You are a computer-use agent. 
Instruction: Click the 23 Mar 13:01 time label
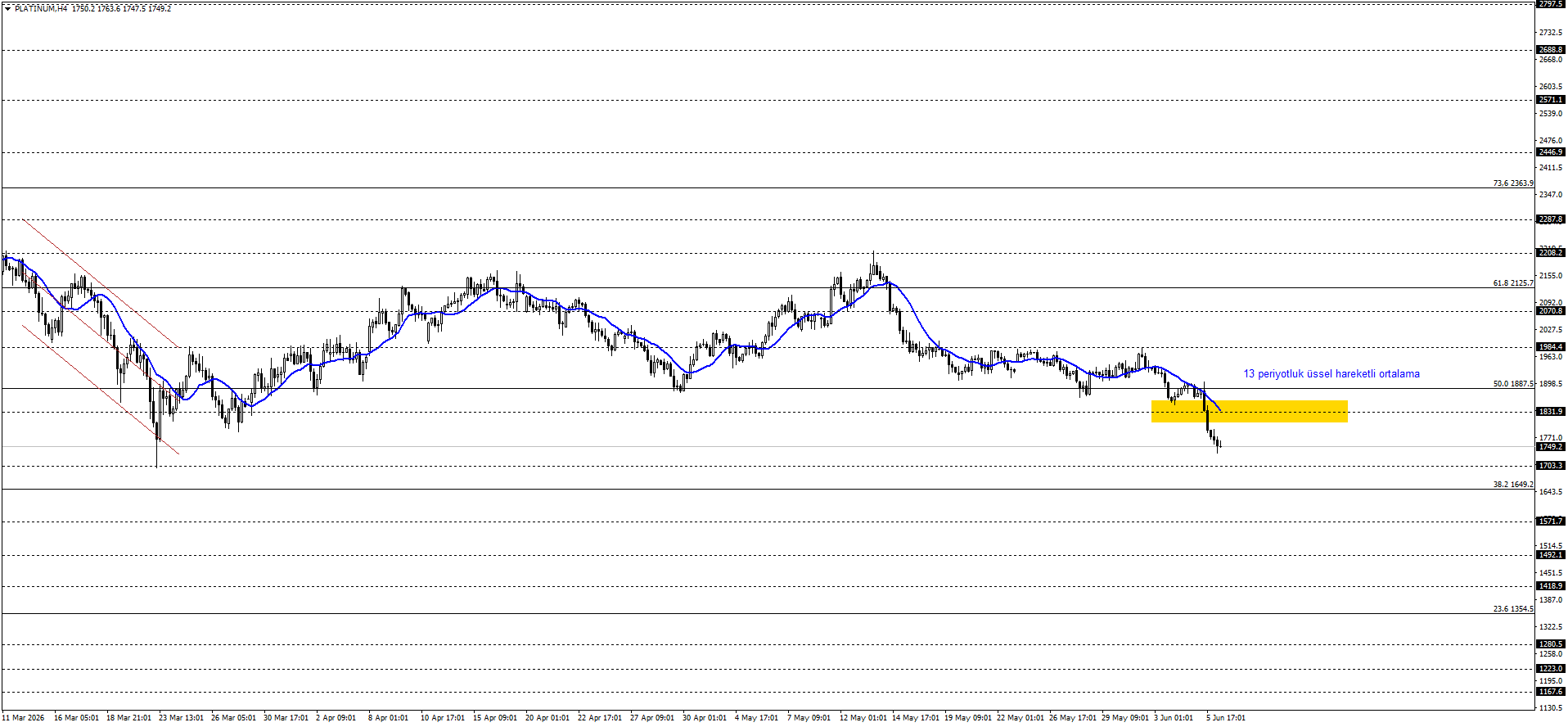[x=181, y=718]
